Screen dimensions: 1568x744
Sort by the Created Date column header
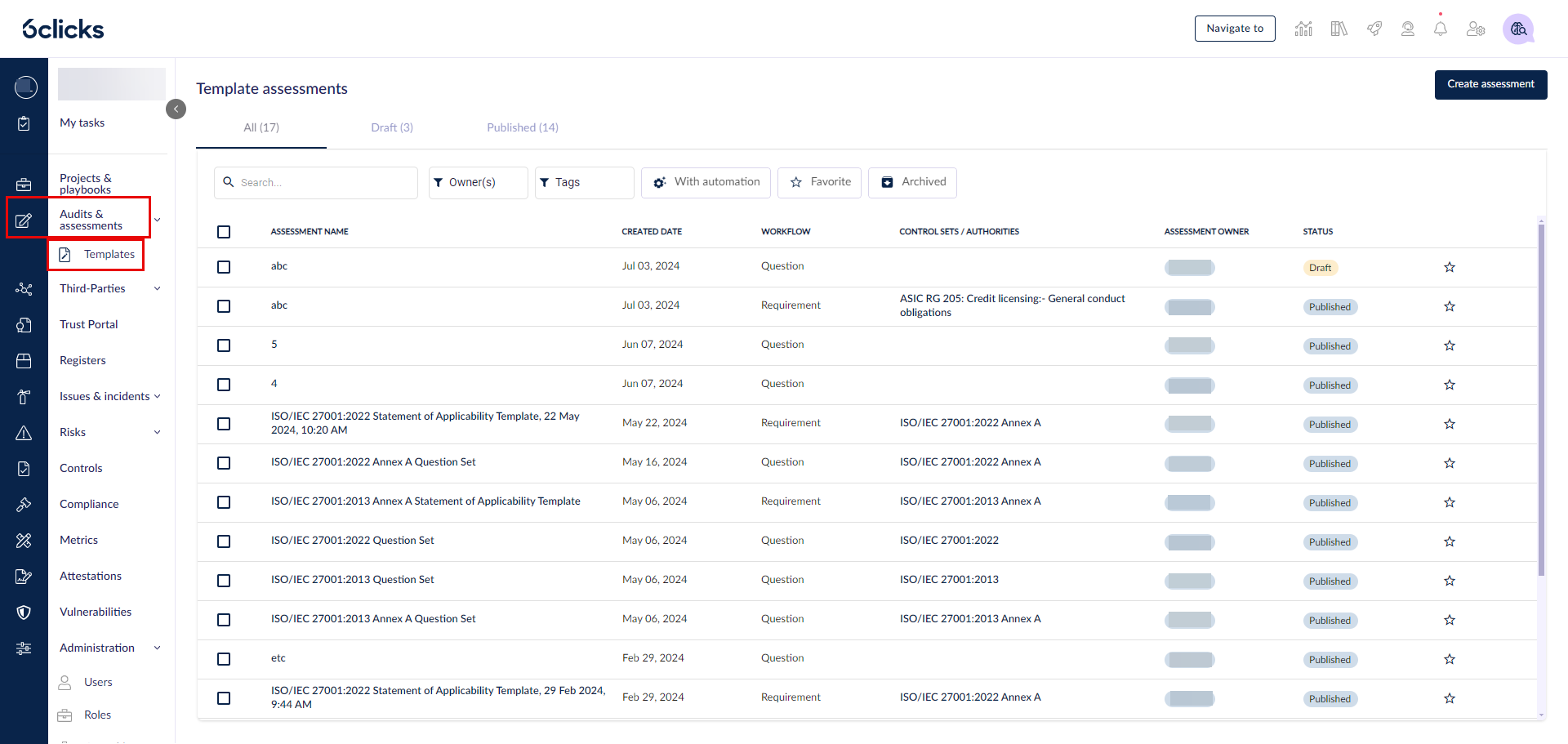(652, 232)
